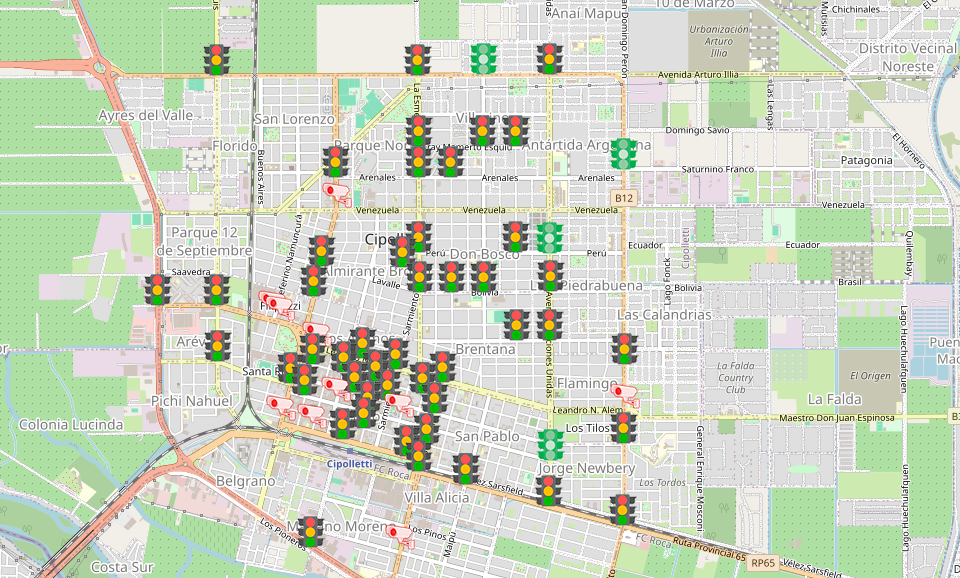This screenshot has width=960, height=578.
Task: Select the green traffic light at Antártida Argentina
Action: point(625,154)
